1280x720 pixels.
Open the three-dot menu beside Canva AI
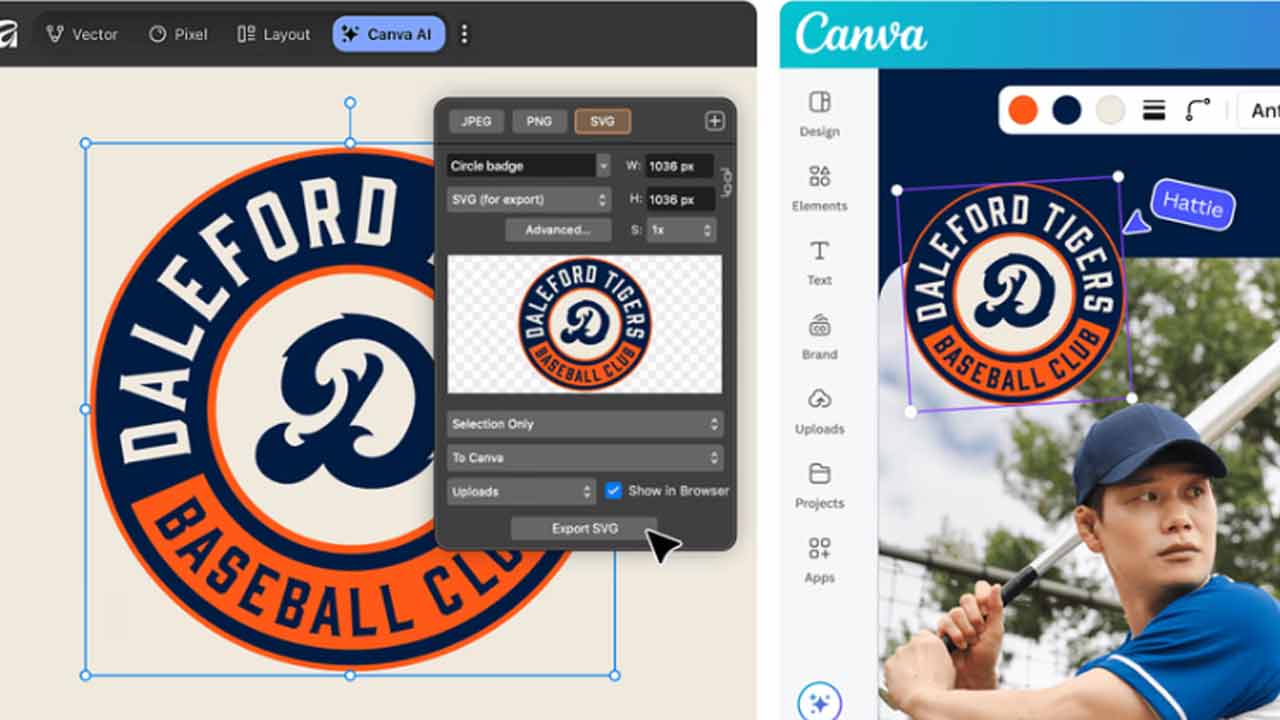(464, 34)
